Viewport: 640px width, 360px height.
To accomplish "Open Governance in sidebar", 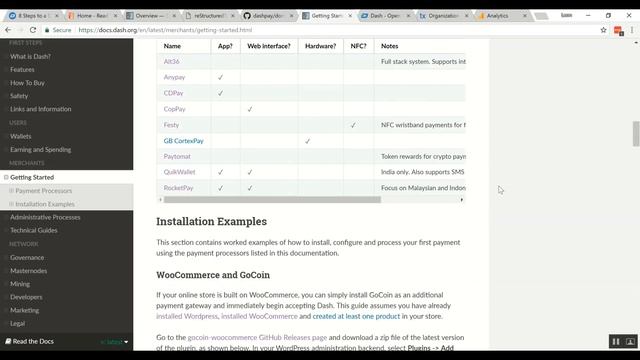I will coord(27,257).
